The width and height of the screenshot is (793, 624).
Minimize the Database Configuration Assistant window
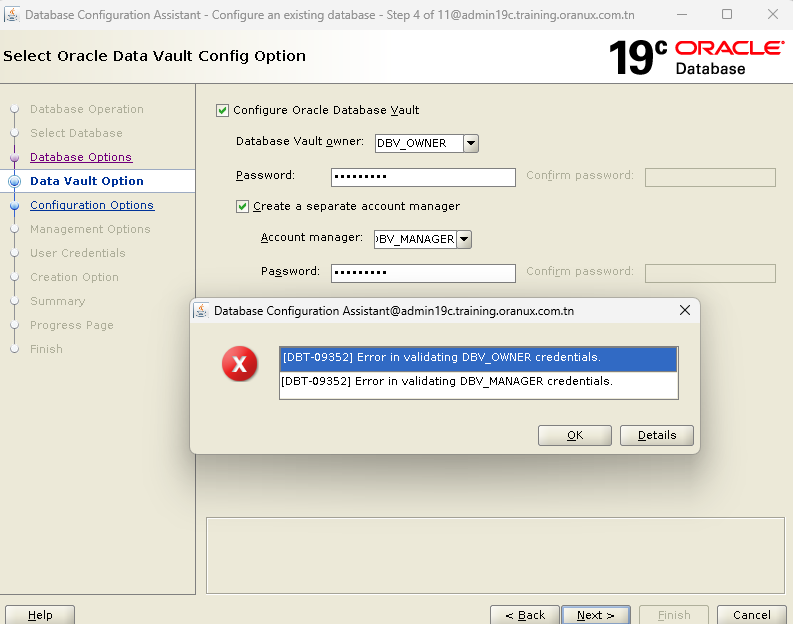pyautogui.click(x=682, y=14)
